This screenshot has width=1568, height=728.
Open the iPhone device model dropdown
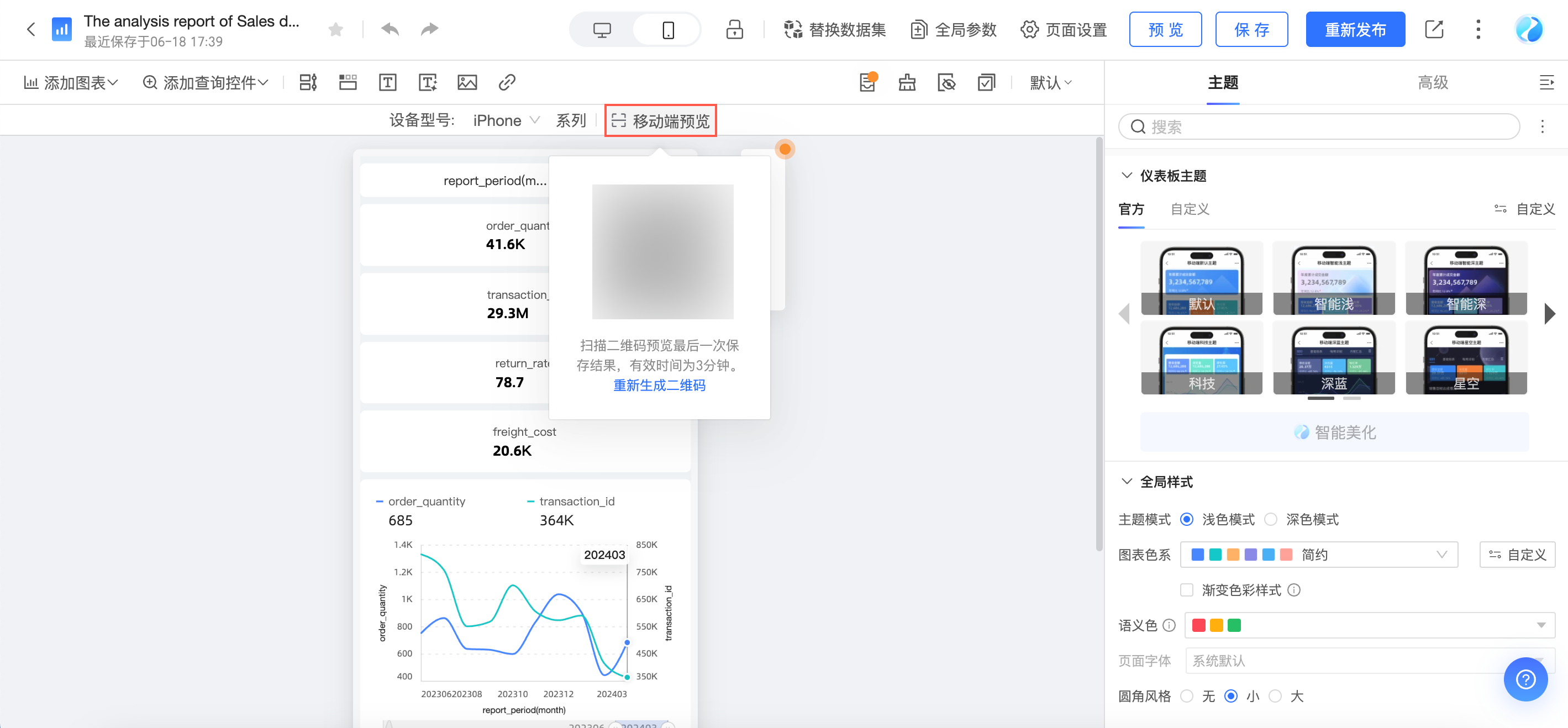pos(506,120)
